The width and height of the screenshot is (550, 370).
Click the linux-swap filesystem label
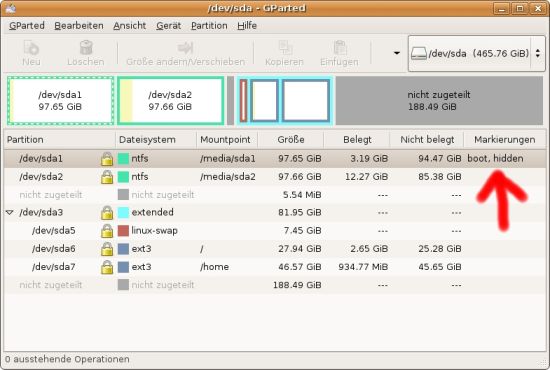click(154, 231)
